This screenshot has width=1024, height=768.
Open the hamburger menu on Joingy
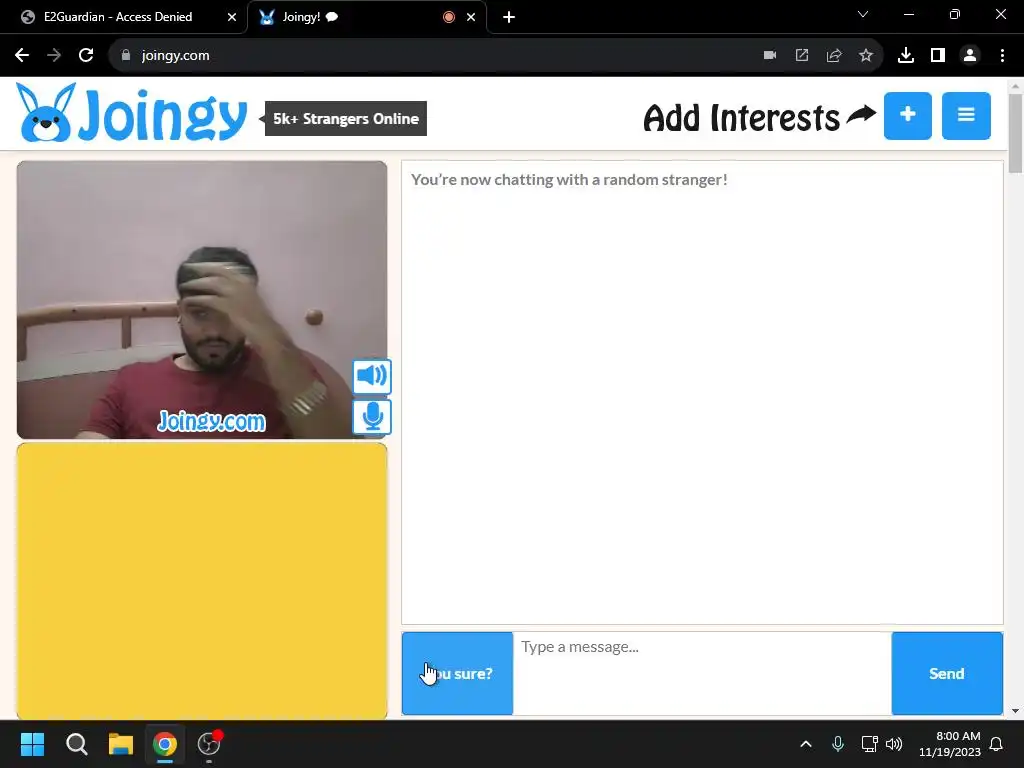(x=966, y=116)
